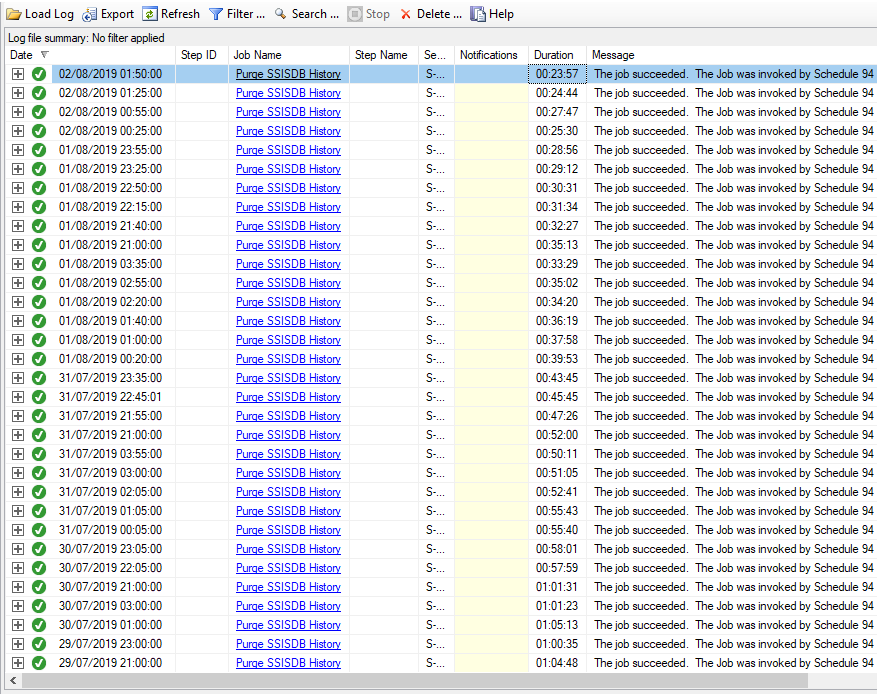Screen dimensions: 877x694
Task: Click the log file summary text
Action: click(86, 38)
